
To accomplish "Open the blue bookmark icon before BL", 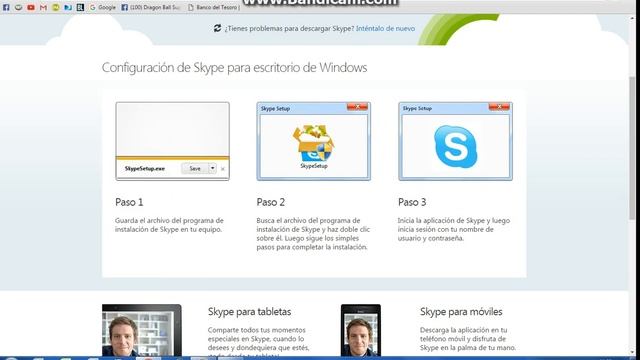I will pos(68,7).
